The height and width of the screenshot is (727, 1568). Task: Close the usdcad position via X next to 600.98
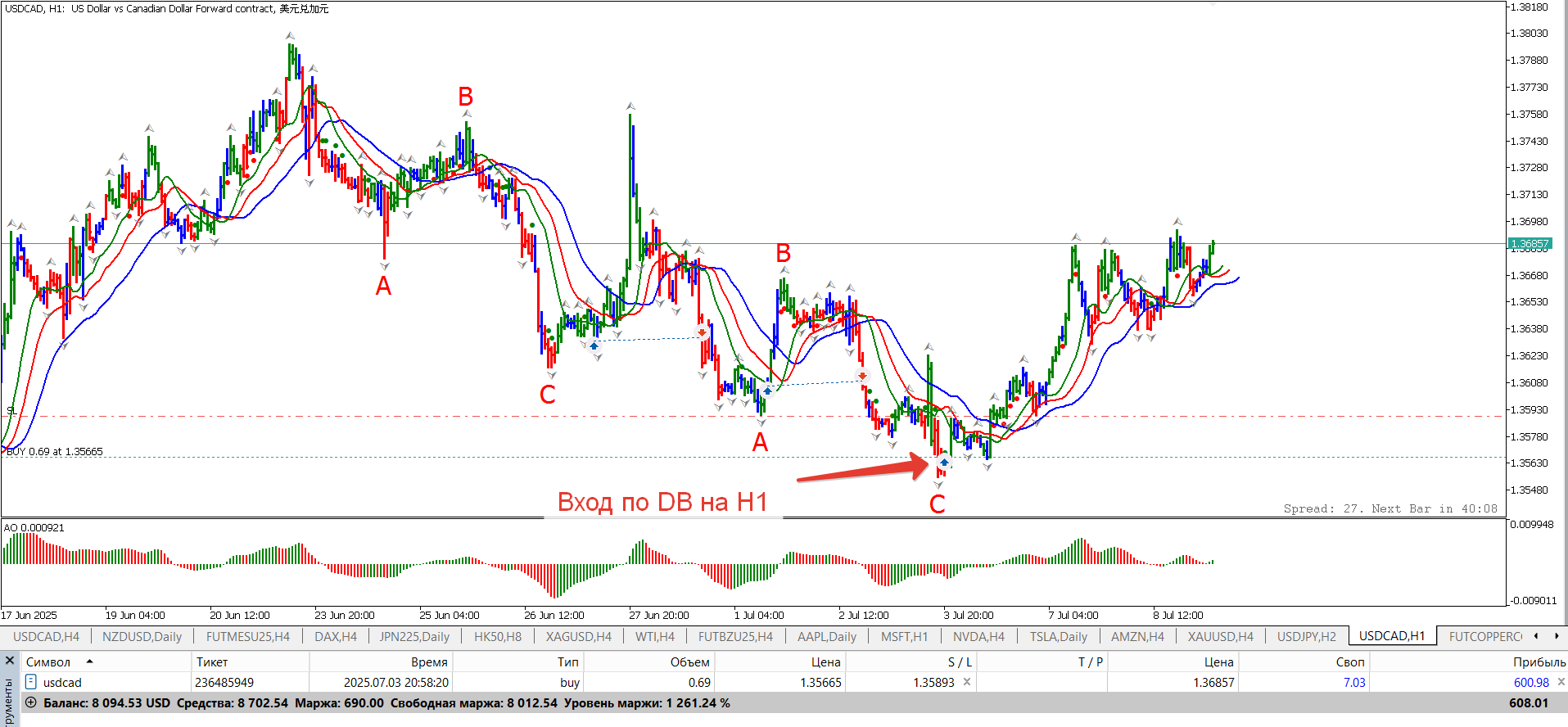coord(1561,682)
